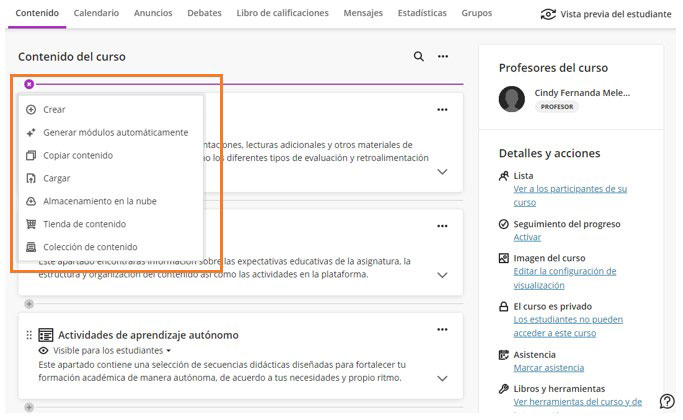Image resolution: width=683 pixels, height=420 pixels.
Task: Open options menu of first learning module
Action: [442, 110]
